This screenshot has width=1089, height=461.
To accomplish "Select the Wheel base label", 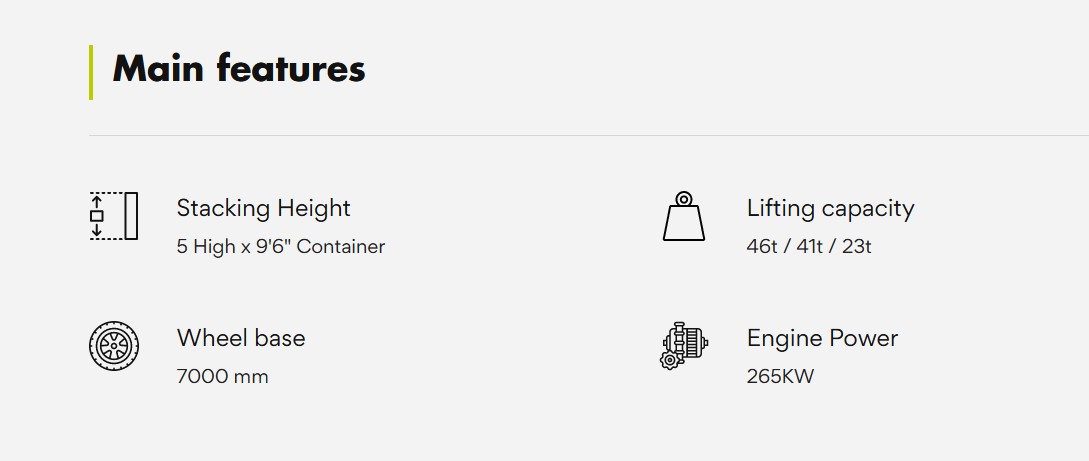I will pos(241,338).
